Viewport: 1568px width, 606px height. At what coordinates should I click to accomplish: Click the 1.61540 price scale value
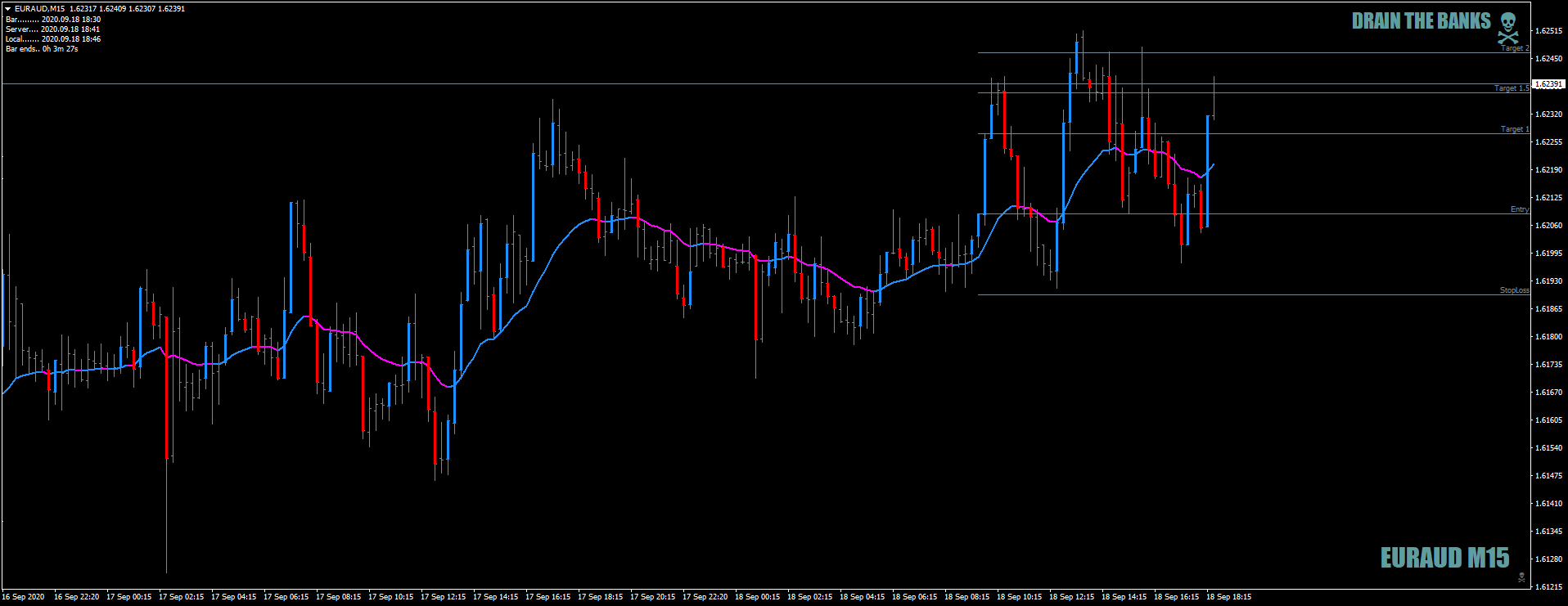(x=1548, y=448)
